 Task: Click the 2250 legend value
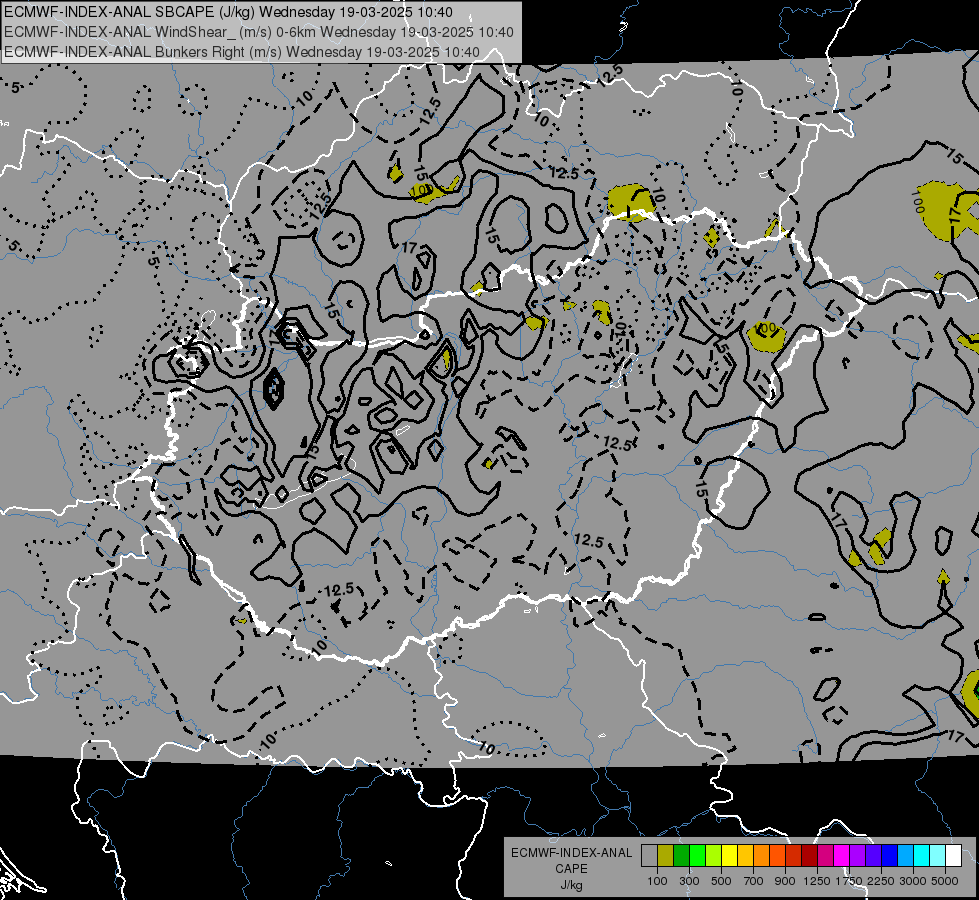(881, 881)
